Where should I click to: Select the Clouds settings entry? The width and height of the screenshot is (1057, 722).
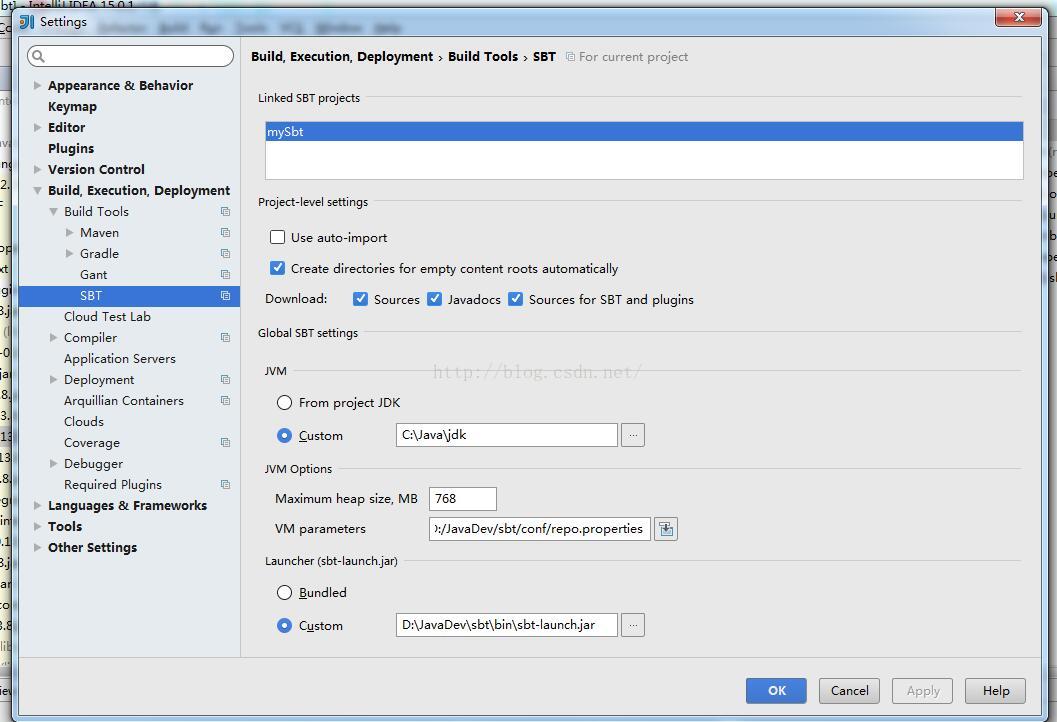point(84,421)
